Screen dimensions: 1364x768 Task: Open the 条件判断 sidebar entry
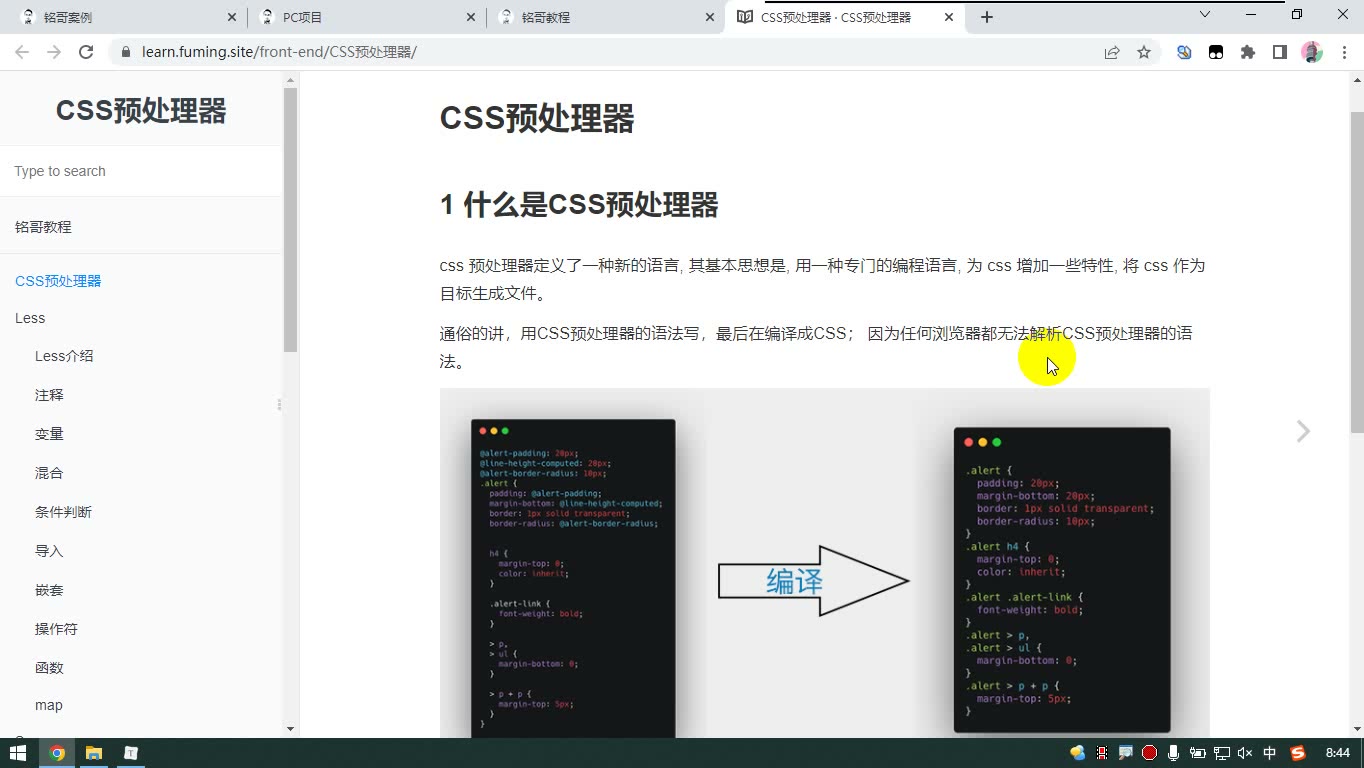point(63,512)
